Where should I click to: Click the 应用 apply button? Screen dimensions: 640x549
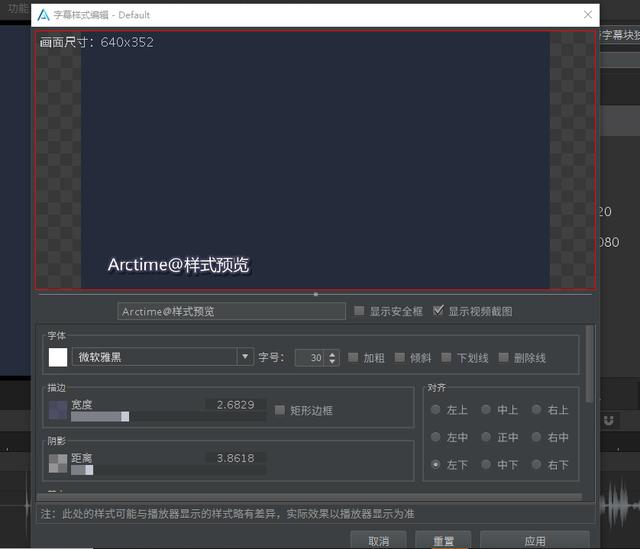coord(535,540)
